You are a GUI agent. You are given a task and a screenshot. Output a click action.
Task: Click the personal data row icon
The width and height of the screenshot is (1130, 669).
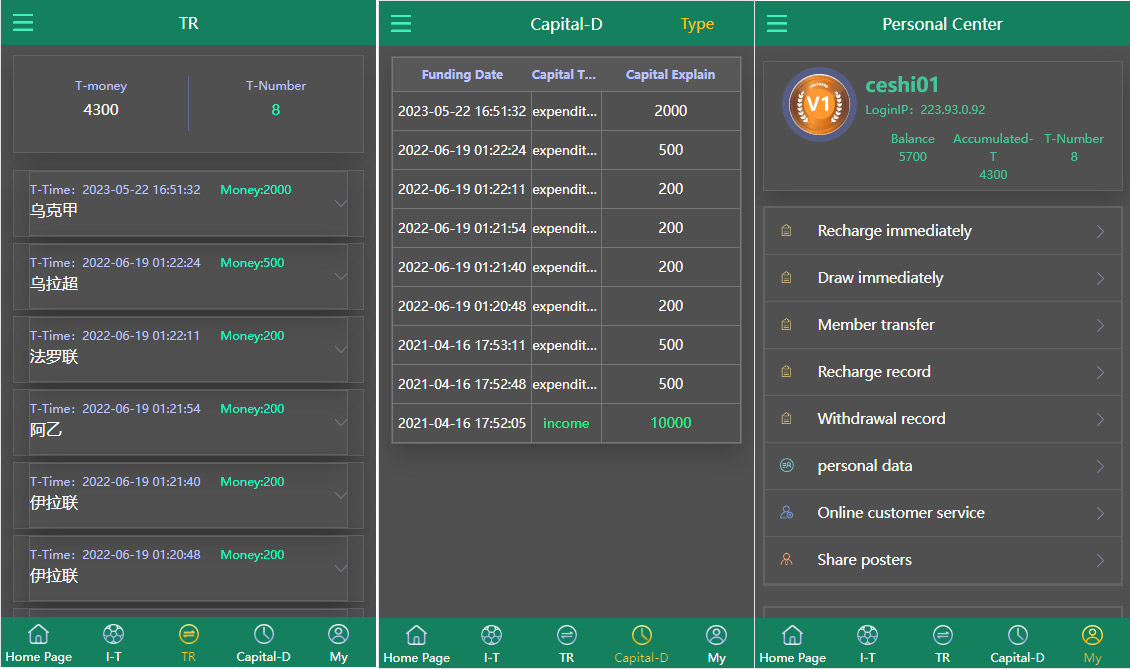coord(786,466)
